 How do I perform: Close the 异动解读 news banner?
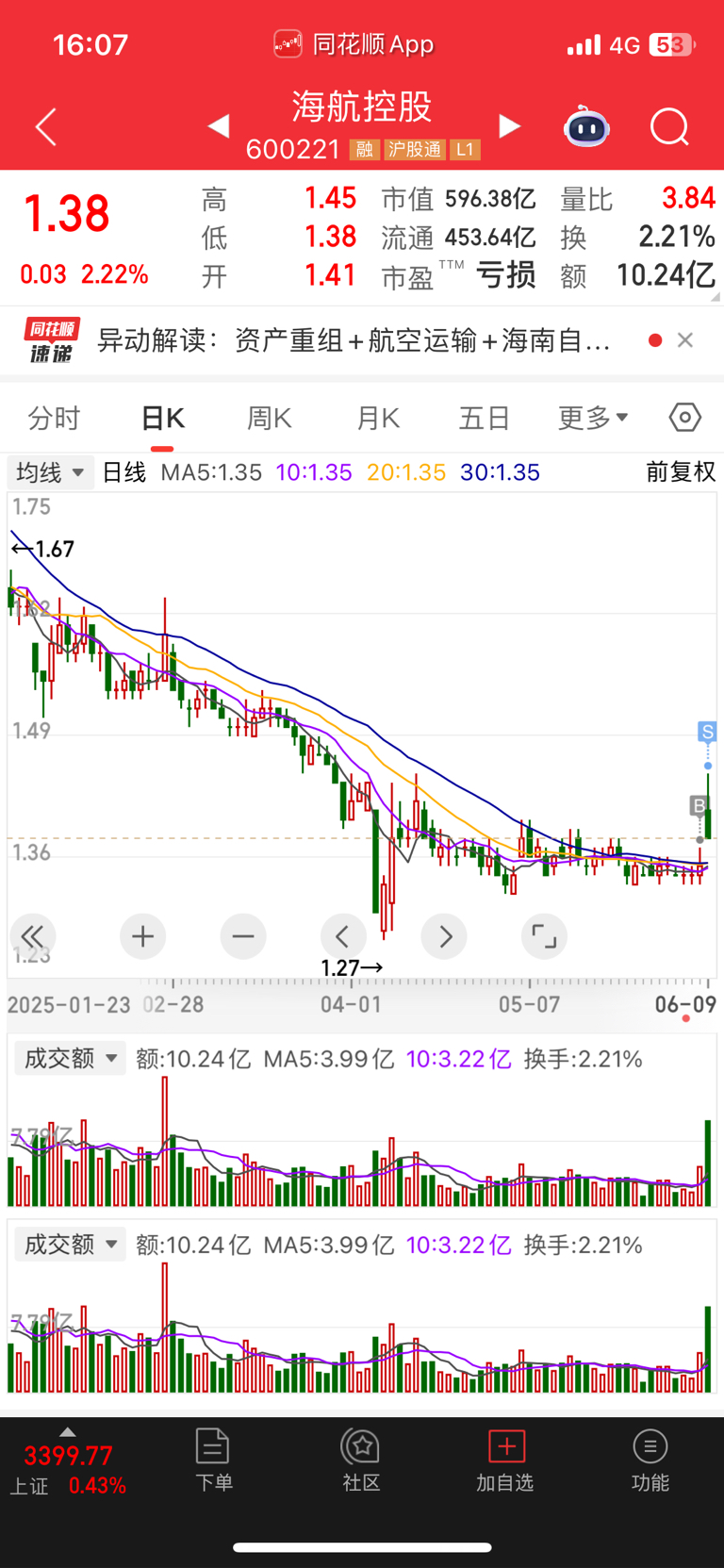[685, 340]
